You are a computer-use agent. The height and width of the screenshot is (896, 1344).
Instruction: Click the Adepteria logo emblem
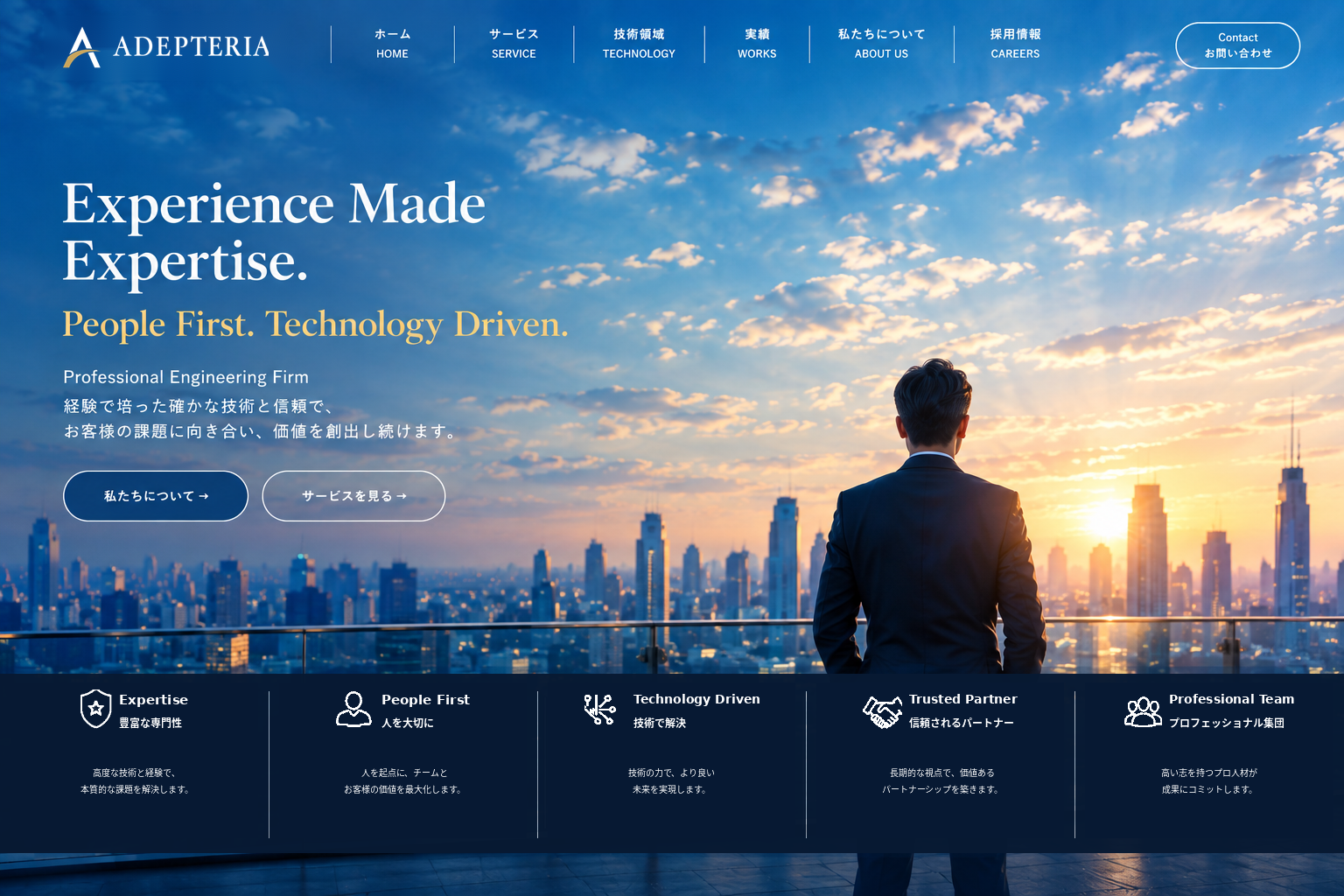point(81,47)
